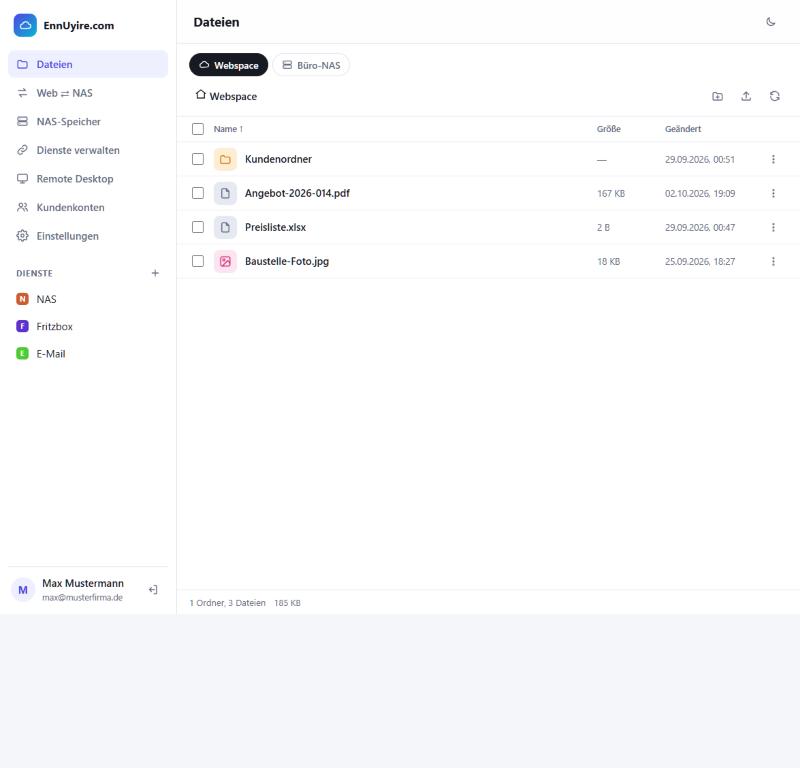Click the purple Fritzbox service badge
The width and height of the screenshot is (800, 768).
[x=22, y=326]
